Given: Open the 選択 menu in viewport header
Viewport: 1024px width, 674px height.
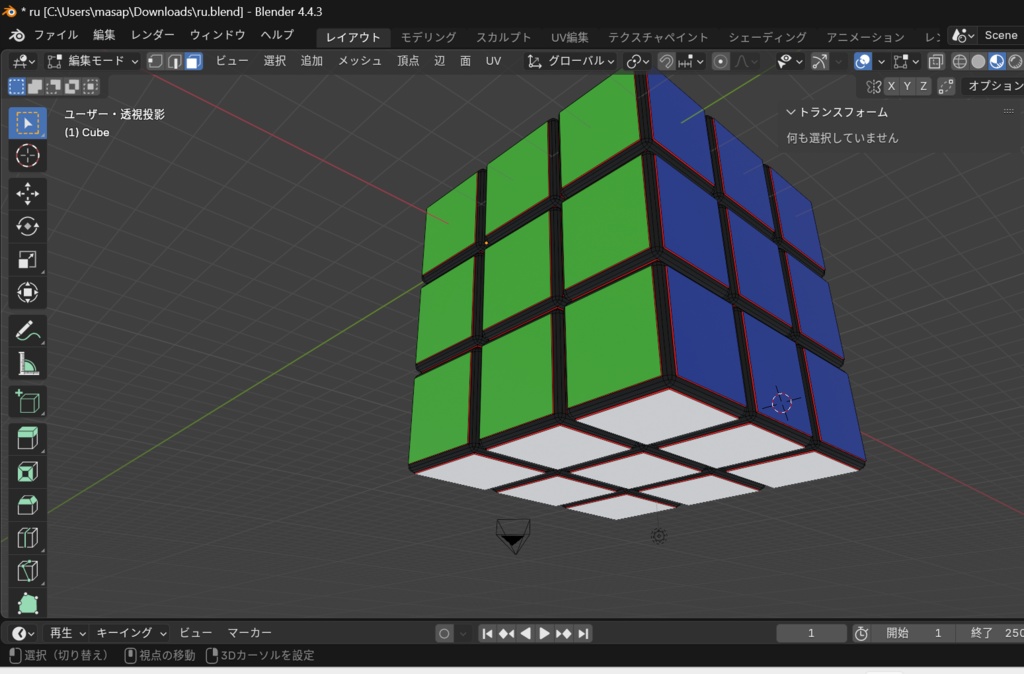Looking at the screenshot, I should pyautogui.click(x=275, y=61).
